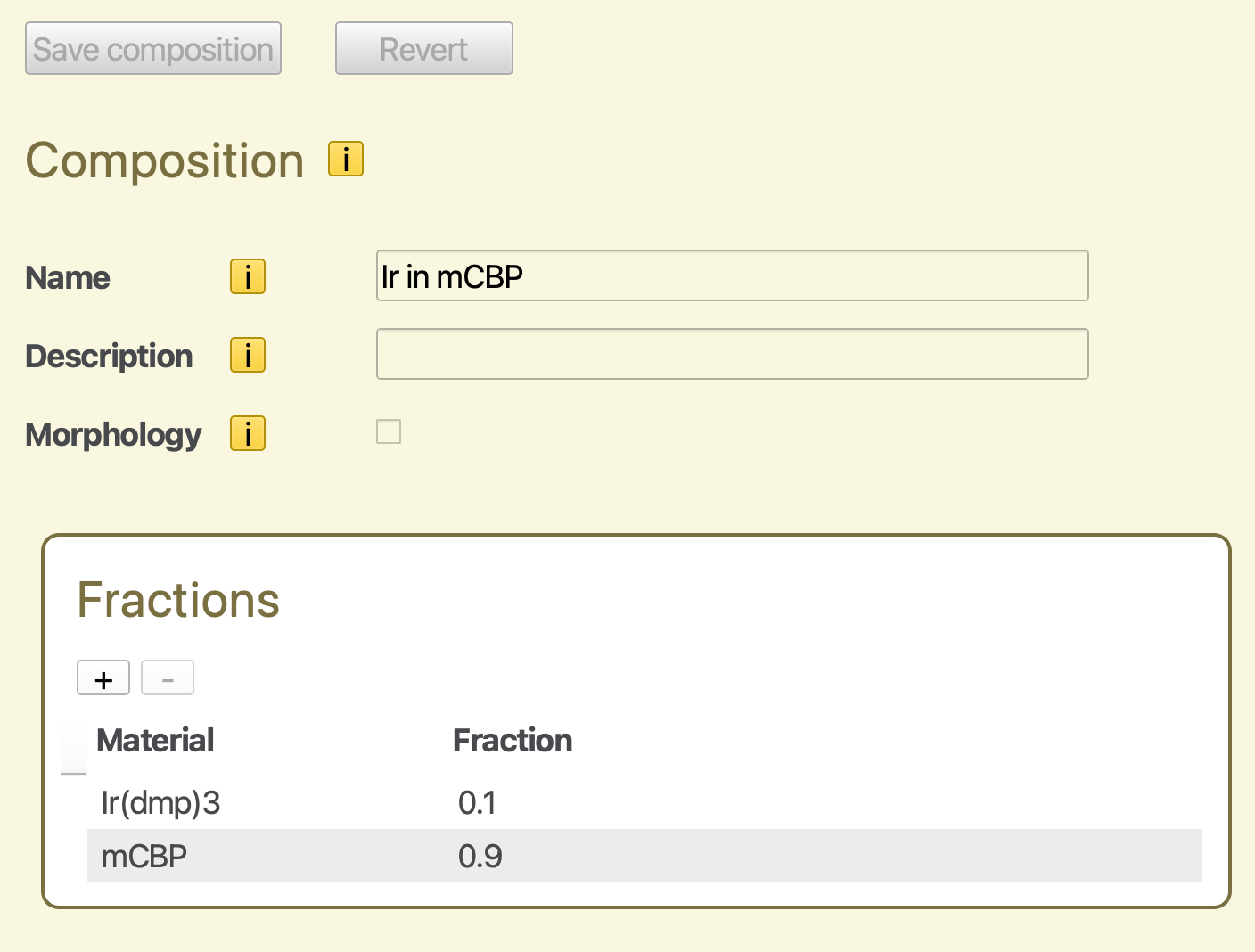
Task: Show info for the Description field
Action: coord(248,356)
